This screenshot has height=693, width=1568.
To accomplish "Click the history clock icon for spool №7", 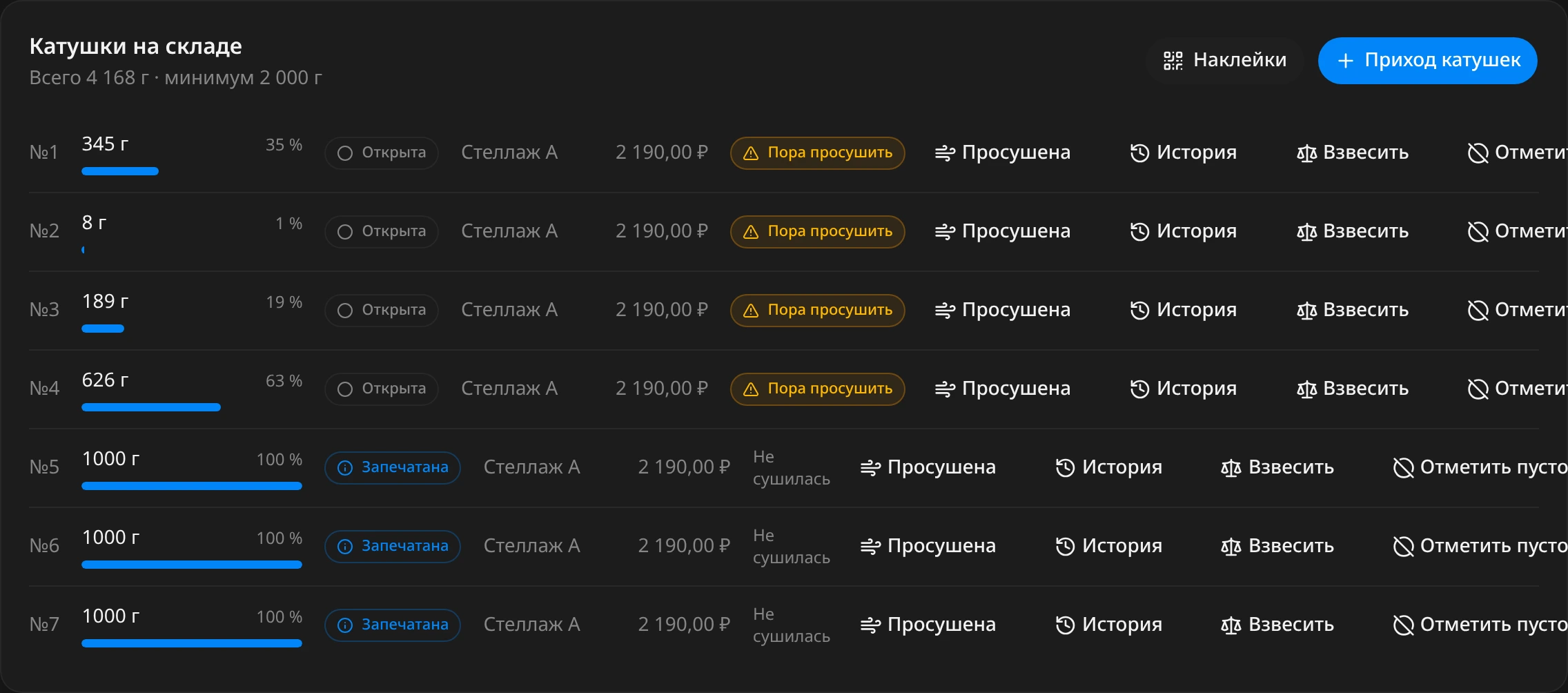I will pyautogui.click(x=1065, y=625).
